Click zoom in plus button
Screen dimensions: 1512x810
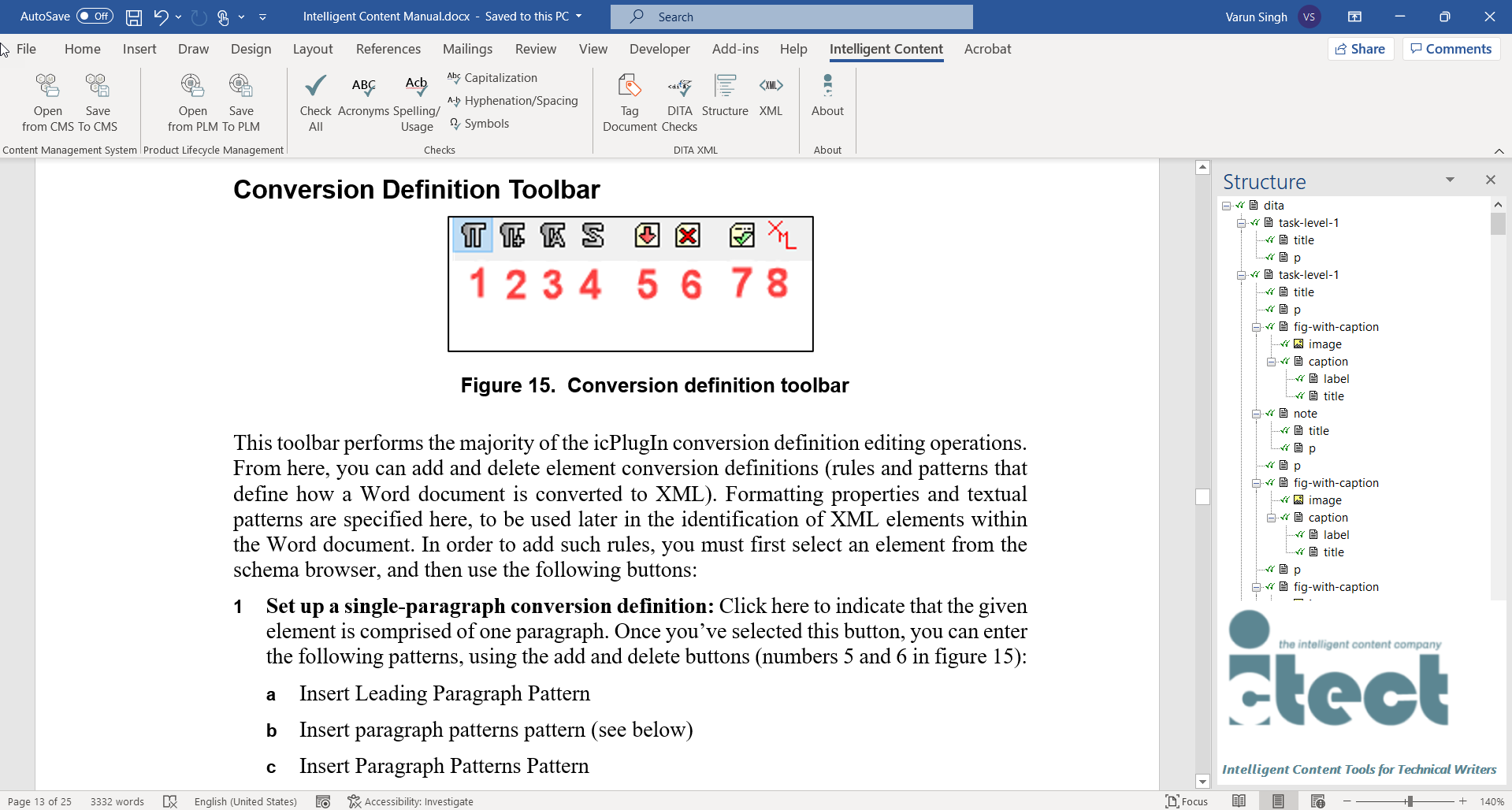coord(1463,801)
